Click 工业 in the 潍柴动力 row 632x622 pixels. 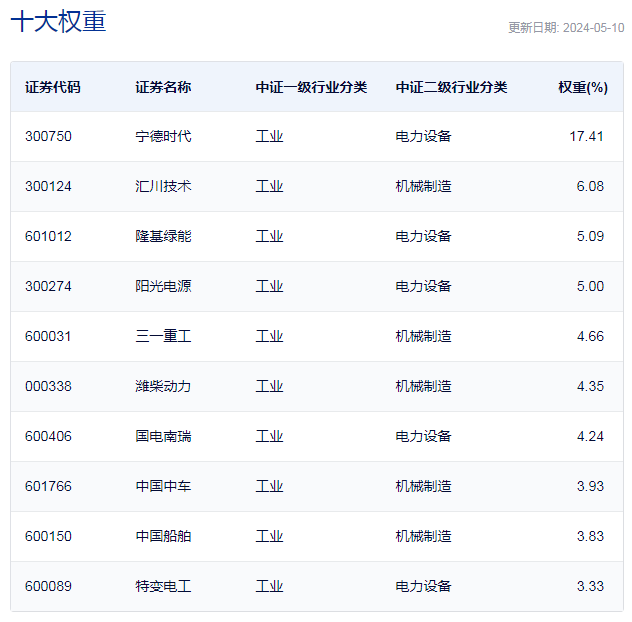(269, 386)
